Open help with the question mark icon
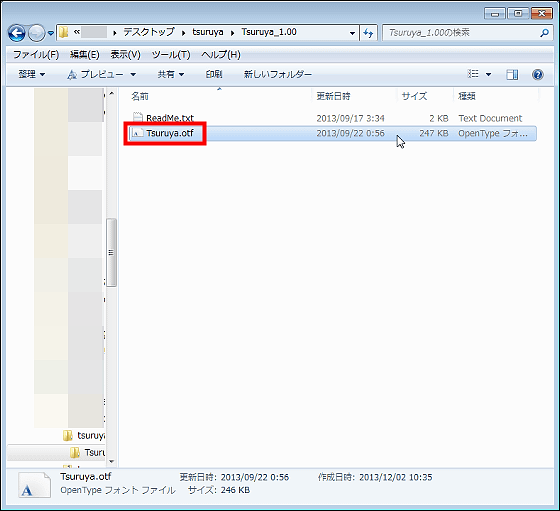The width and height of the screenshot is (560, 511). (538, 74)
